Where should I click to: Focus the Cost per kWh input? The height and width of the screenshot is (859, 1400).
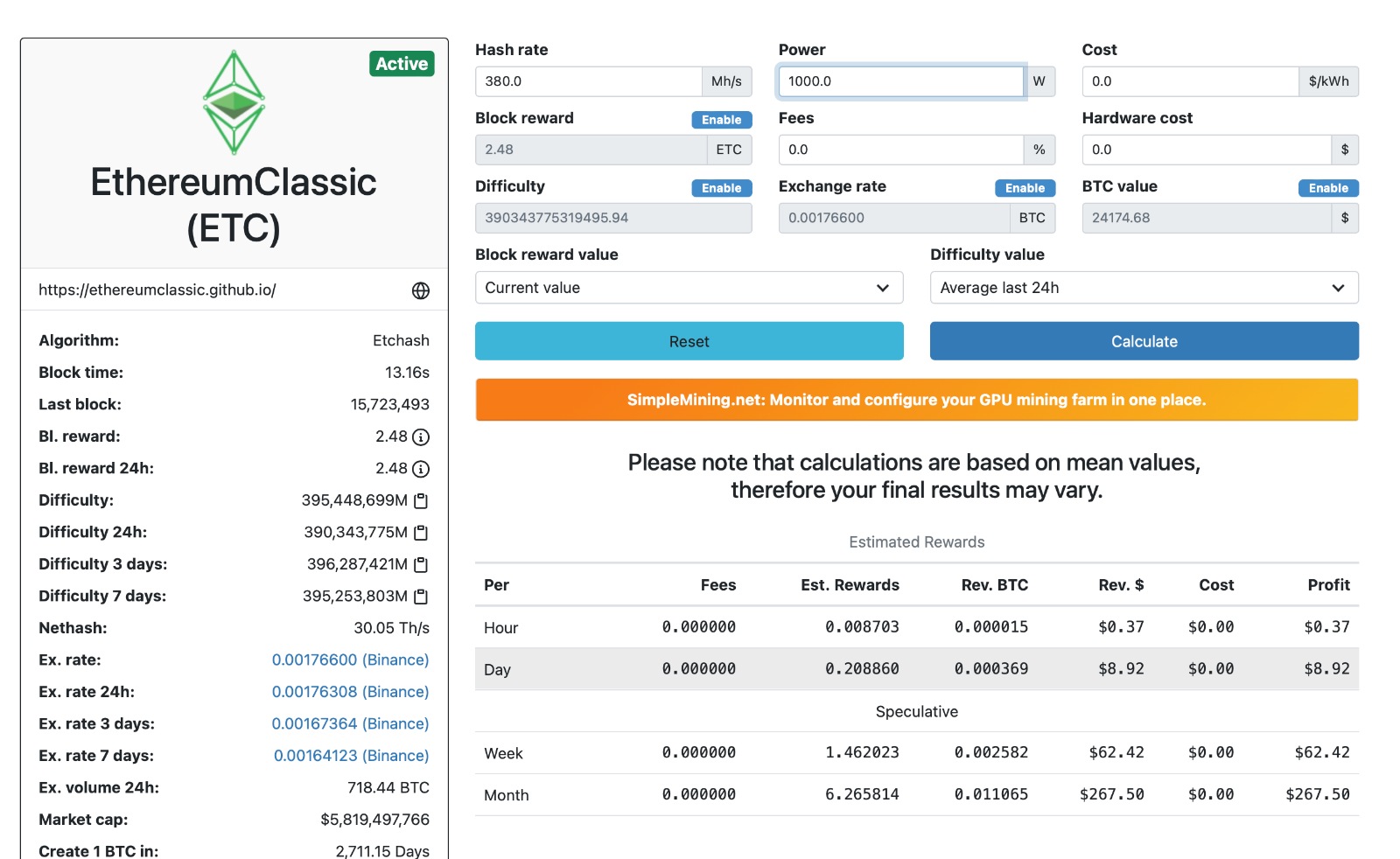coord(1191,81)
